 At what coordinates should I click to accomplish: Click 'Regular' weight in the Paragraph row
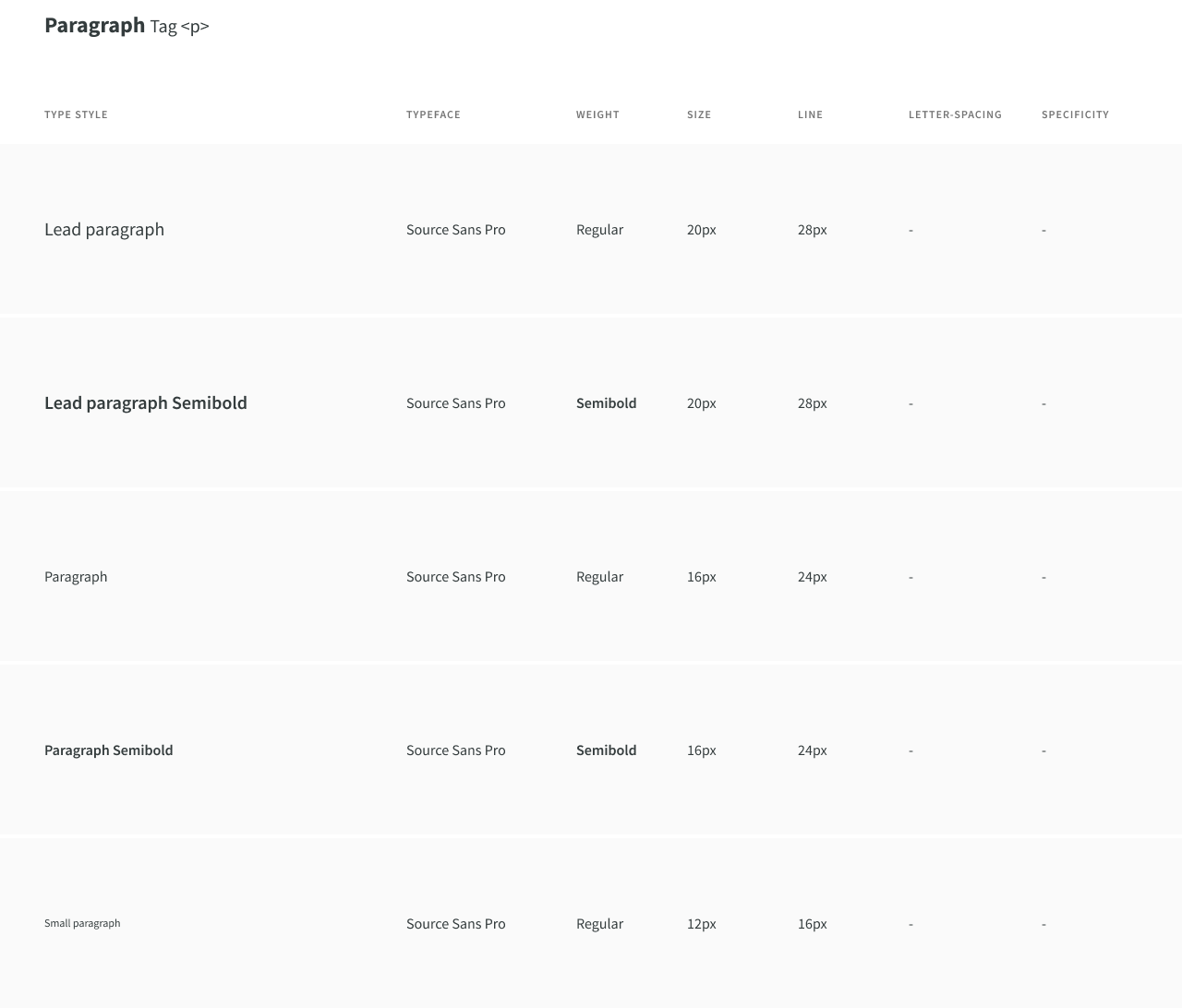click(x=599, y=577)
